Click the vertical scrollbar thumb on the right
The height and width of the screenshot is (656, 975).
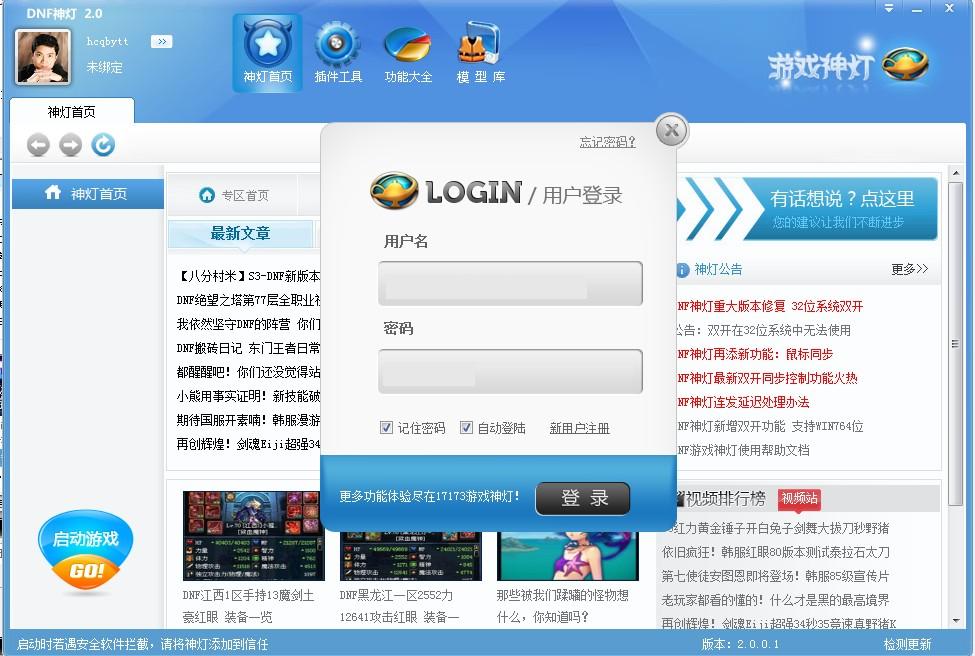coord(956,343)
